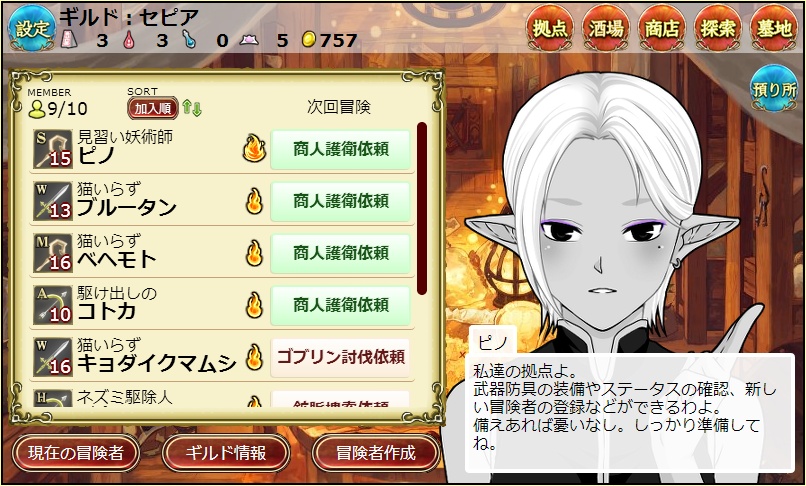Go to the 酒場 tavern

(x=606, y=28)
